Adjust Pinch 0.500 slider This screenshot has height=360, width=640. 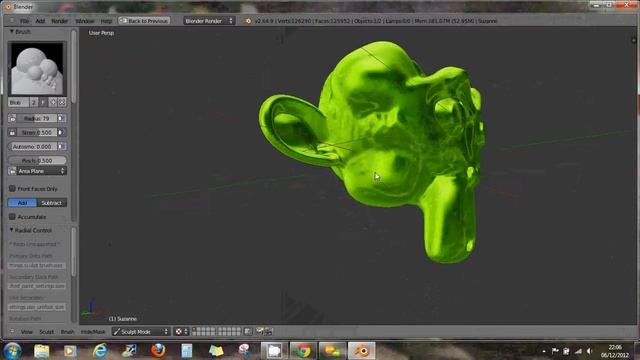click(37, 160)
